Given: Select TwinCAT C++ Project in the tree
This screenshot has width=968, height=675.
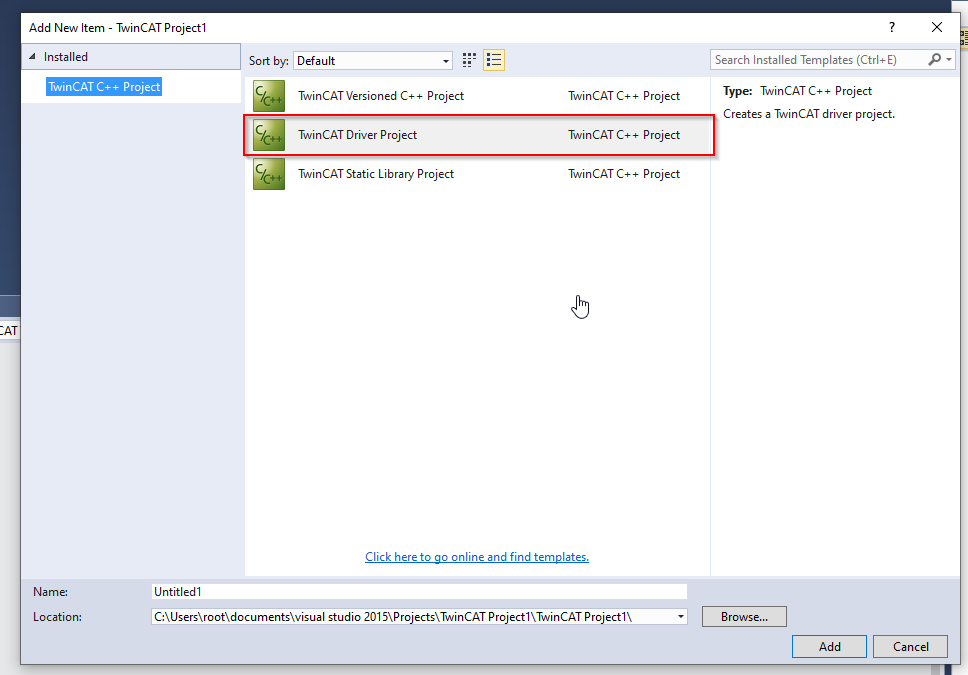Looking at the screenshot, I should 104,86.
